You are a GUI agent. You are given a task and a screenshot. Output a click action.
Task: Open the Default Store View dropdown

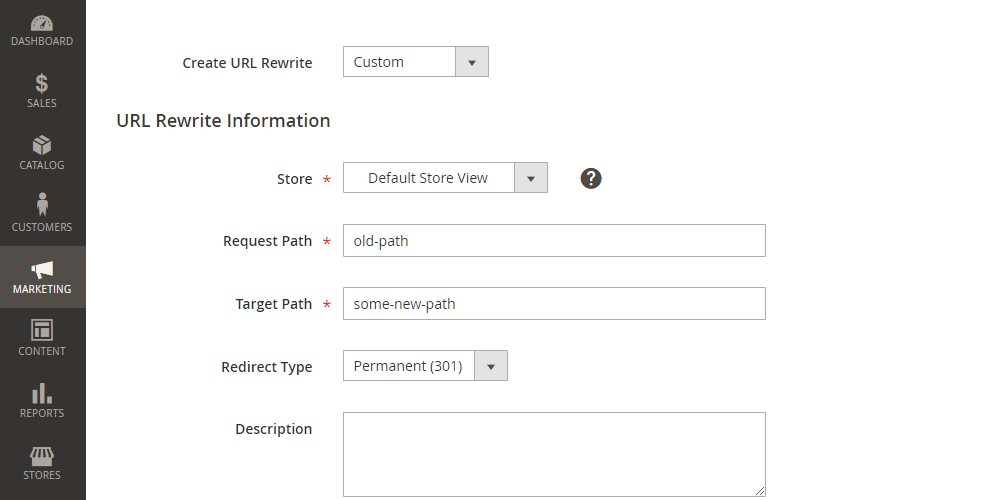[x=445, y=178]
